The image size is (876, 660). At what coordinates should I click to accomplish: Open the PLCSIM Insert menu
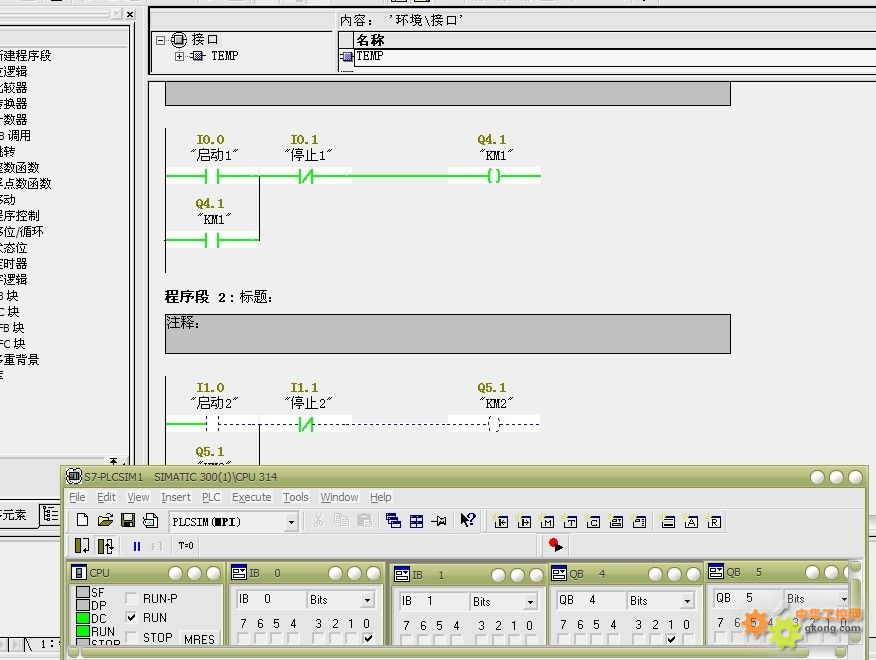click(x=176, y=497)
